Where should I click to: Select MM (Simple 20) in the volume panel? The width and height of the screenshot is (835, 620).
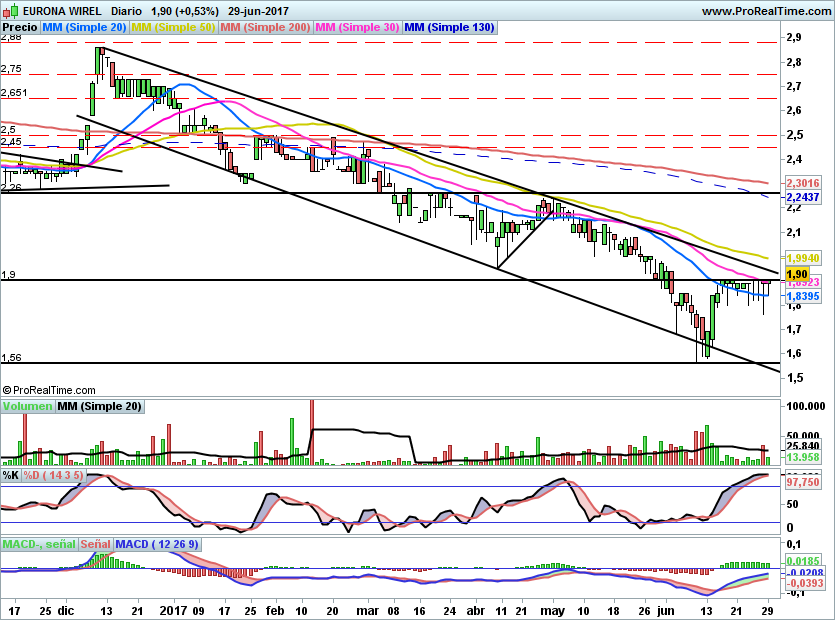pyautogui.click(x=100, y=407)
